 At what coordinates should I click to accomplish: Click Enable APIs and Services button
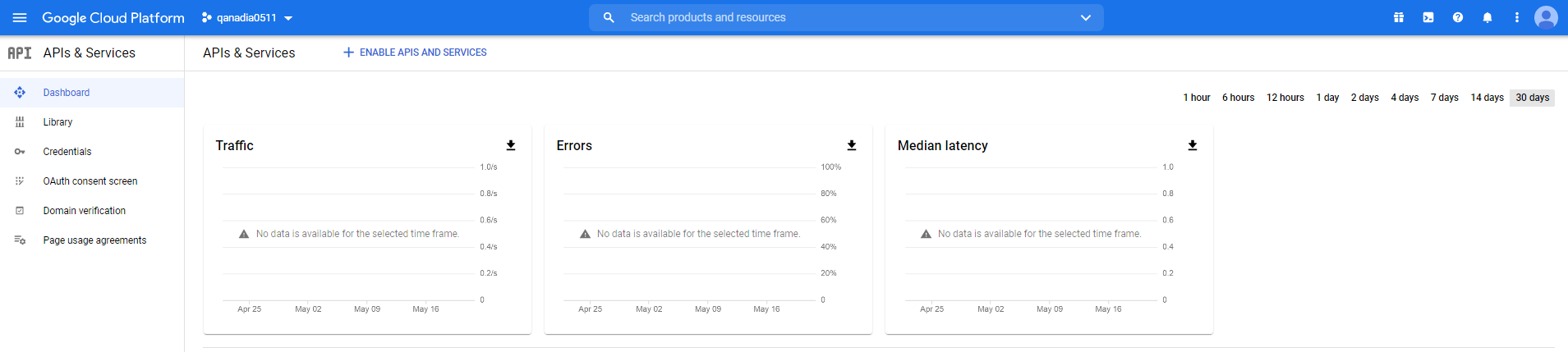coord(415,53)
